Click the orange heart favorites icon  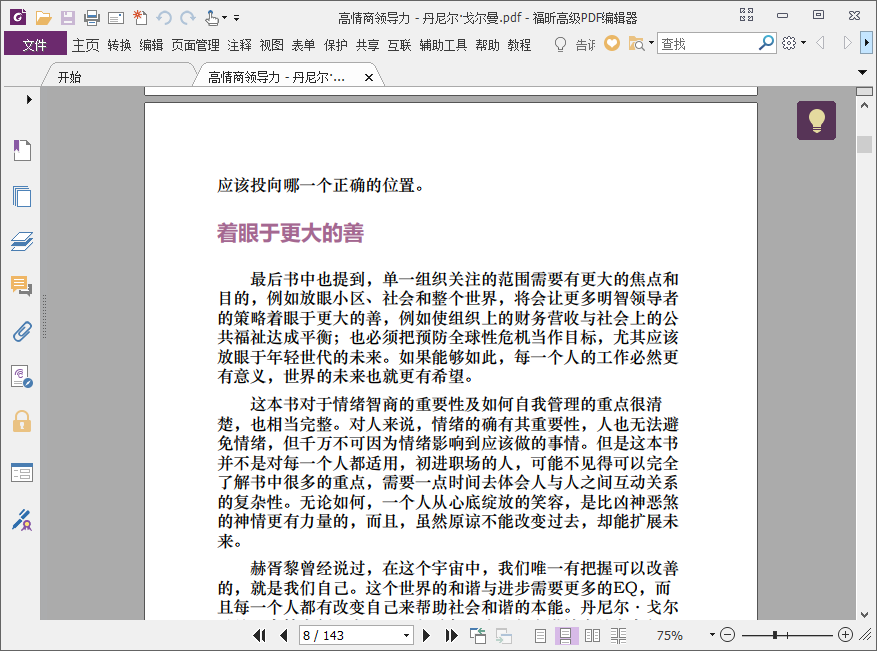pyautogui.click(x=612, y=43)
